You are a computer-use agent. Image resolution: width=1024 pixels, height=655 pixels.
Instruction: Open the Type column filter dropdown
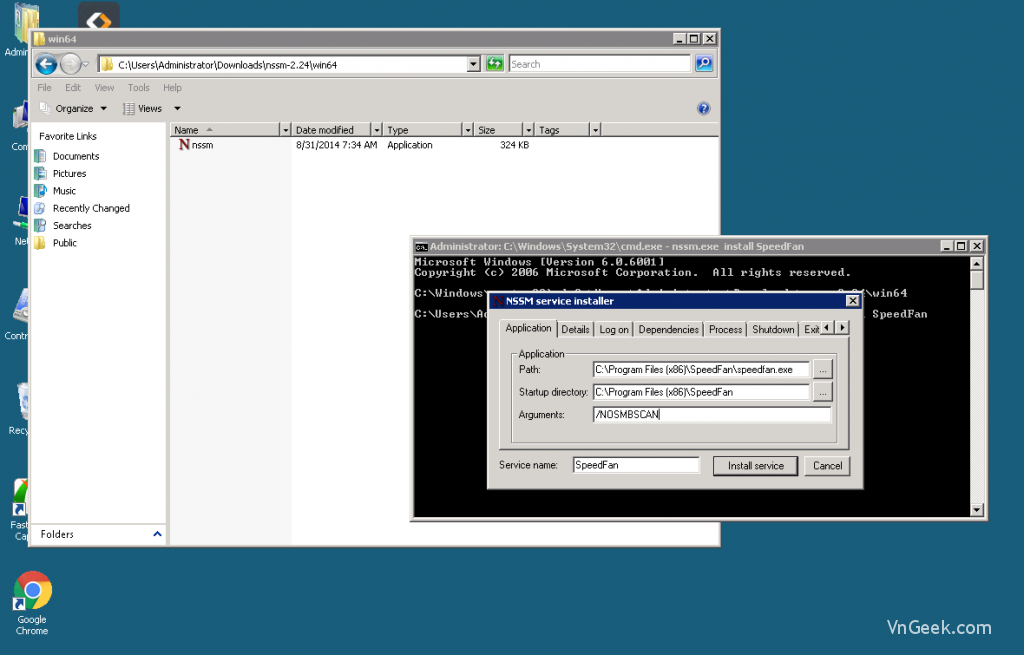[468, 130]
